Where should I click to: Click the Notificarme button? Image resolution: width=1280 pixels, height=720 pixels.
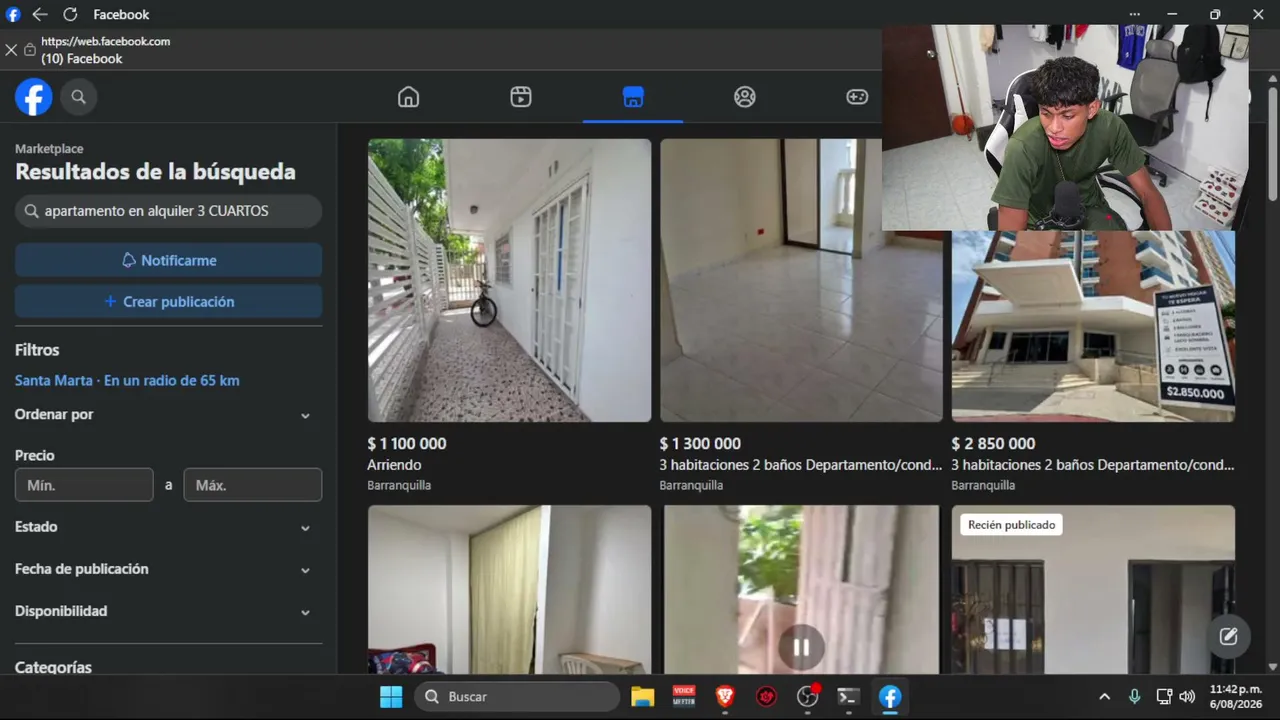168,260
